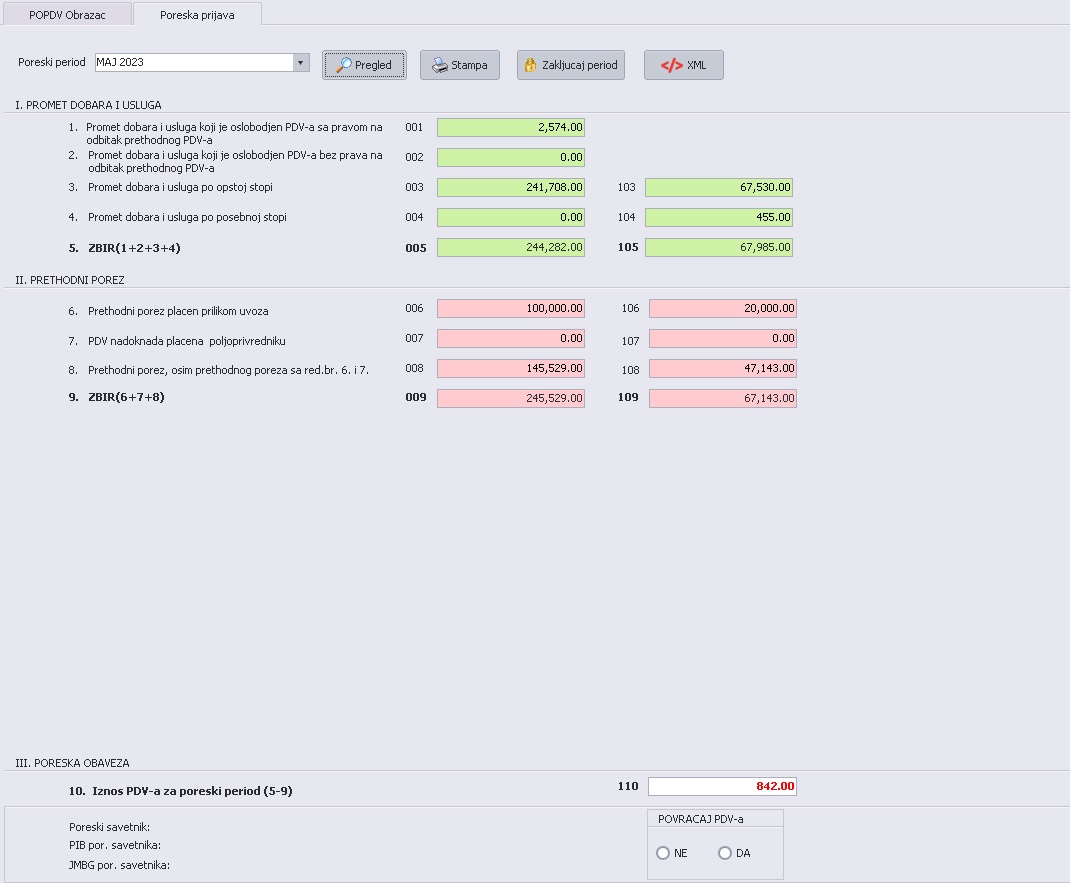Screen dimensions: 1071x883
Task: Click field 106 showing 20,000.00
Action: (x=723, y=308)
